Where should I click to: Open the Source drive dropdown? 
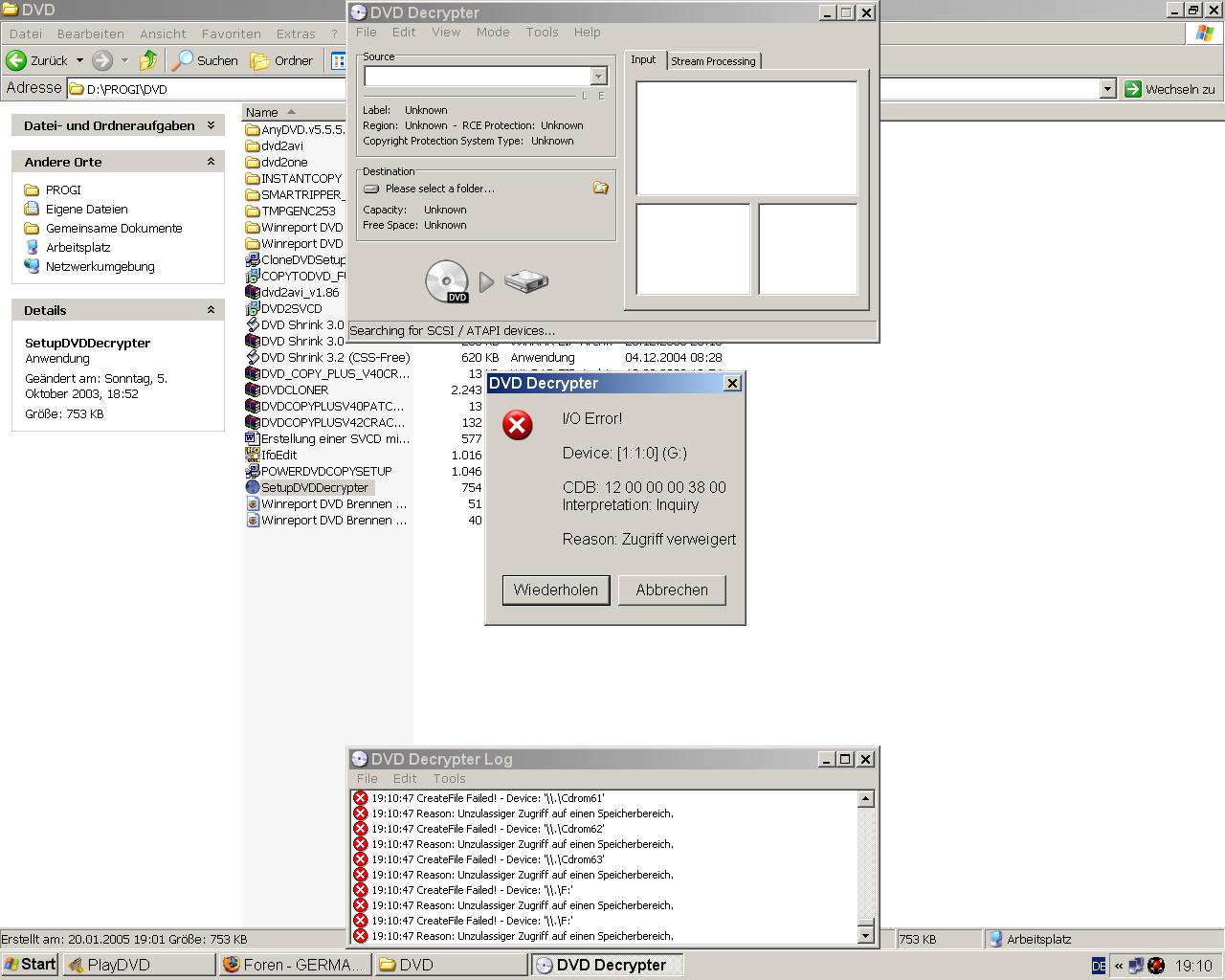click(598, 76)
